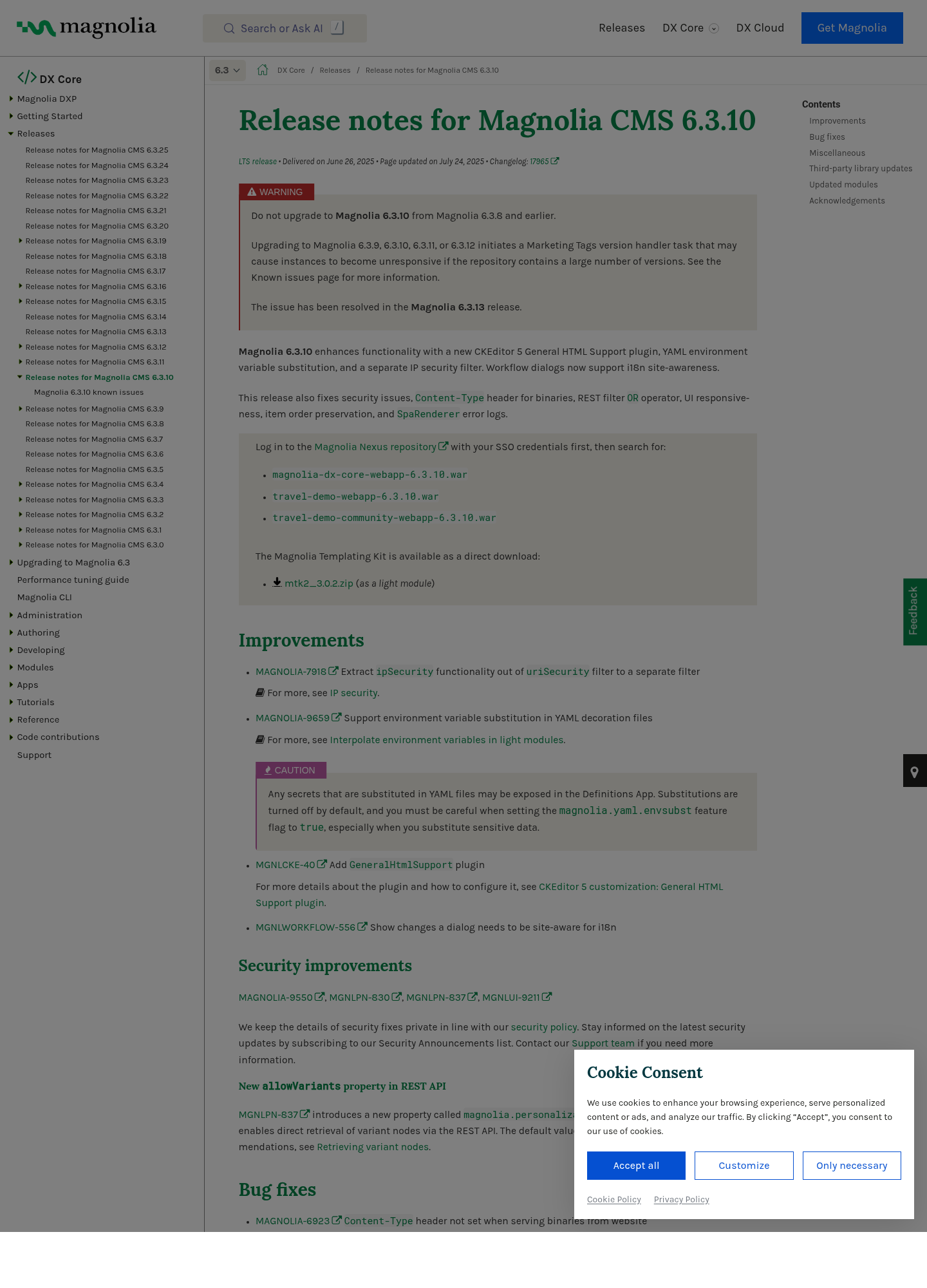Expand the Administration tree section

click(x=11, y=615)
